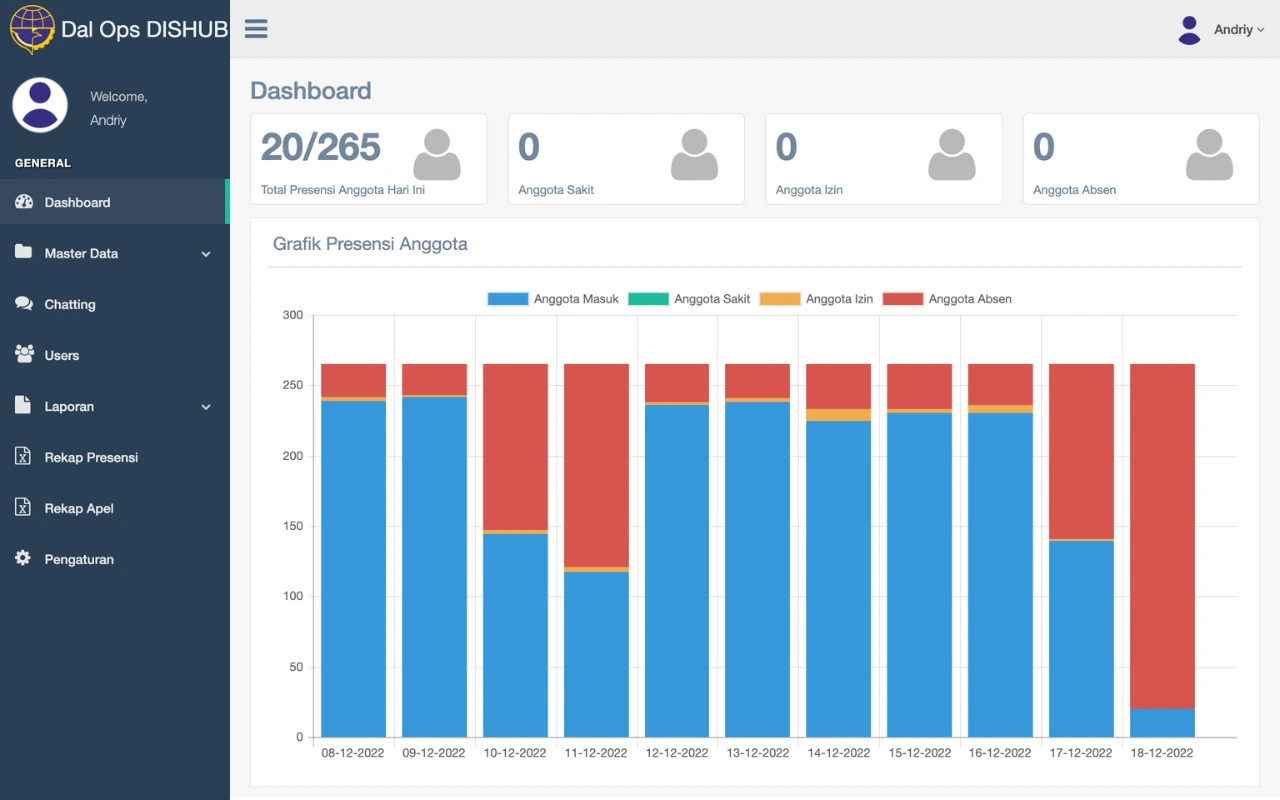Screen dimensions: 1280x800
Task: Click the Anggota Izin orange legend swatch
Action: click(x=780, y=299)
